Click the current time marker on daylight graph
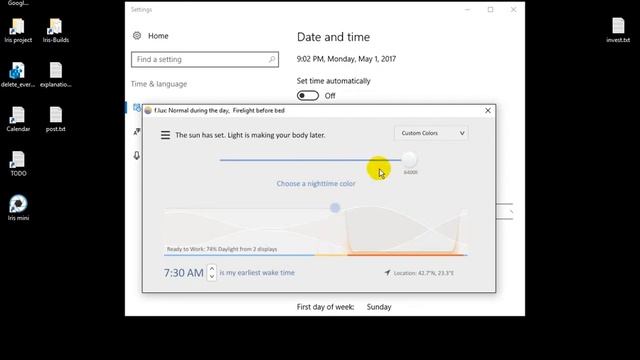The width and height of the screenshot is (640, 360). click(x=335, y=208)
